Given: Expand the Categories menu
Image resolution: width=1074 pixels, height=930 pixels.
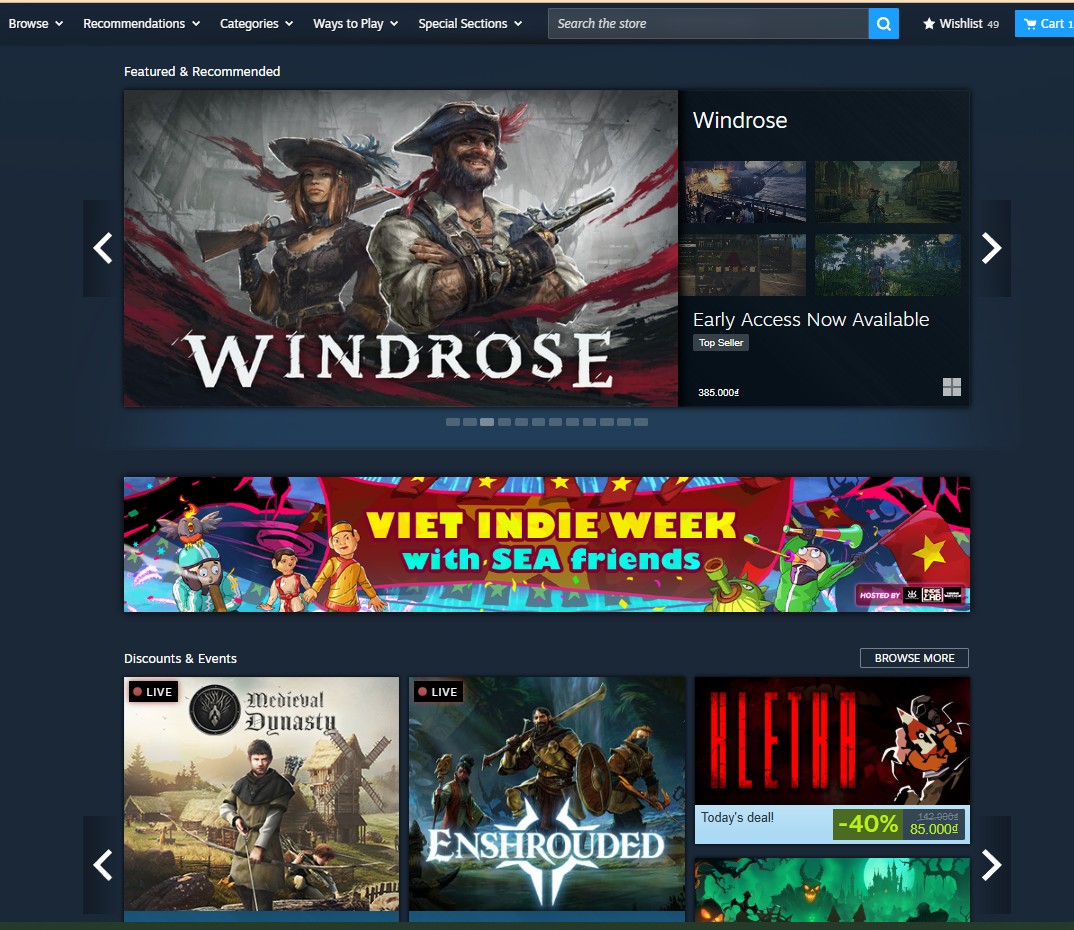Looking at the screenshot, I should coord(256,24).
